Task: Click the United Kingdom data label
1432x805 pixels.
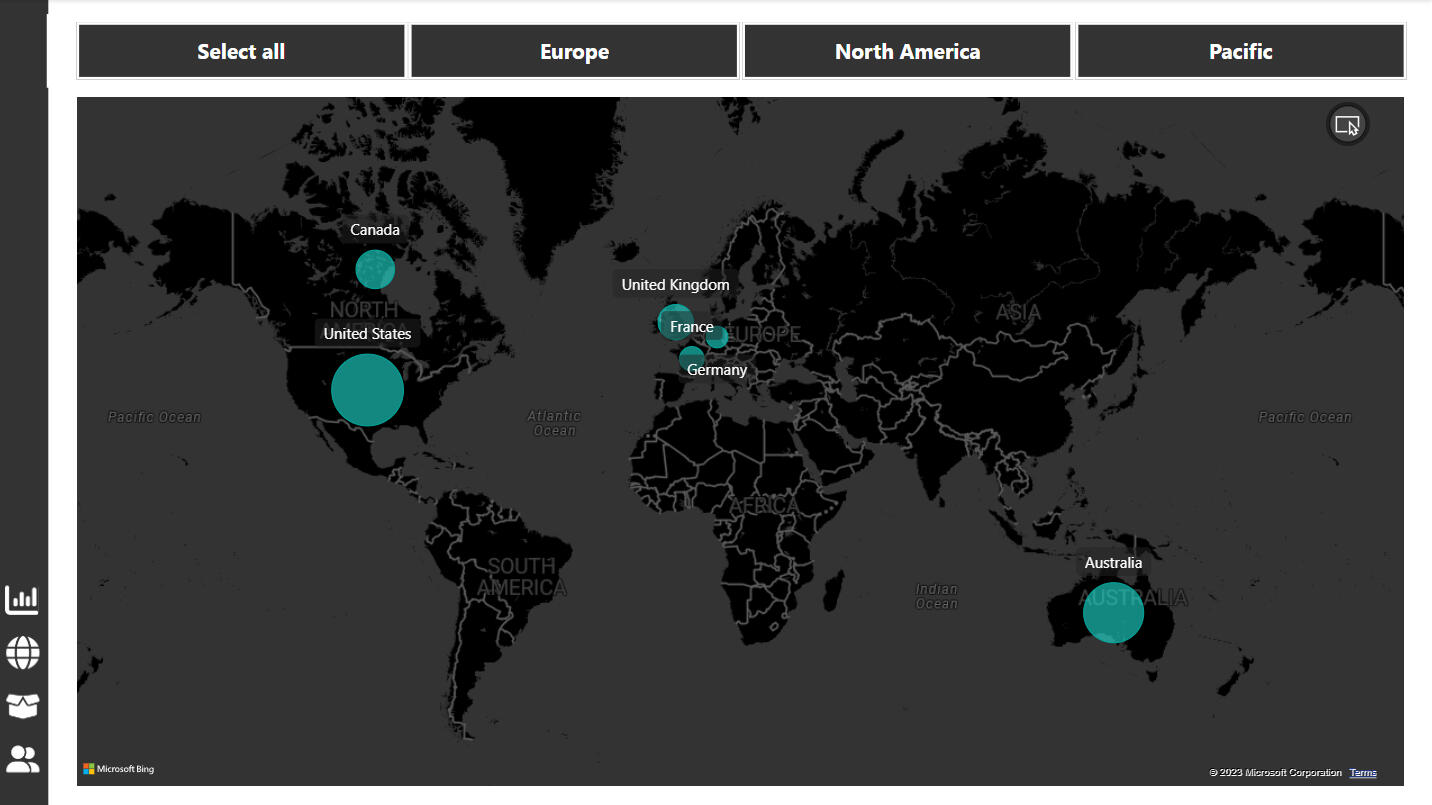Action: [675, 285]
